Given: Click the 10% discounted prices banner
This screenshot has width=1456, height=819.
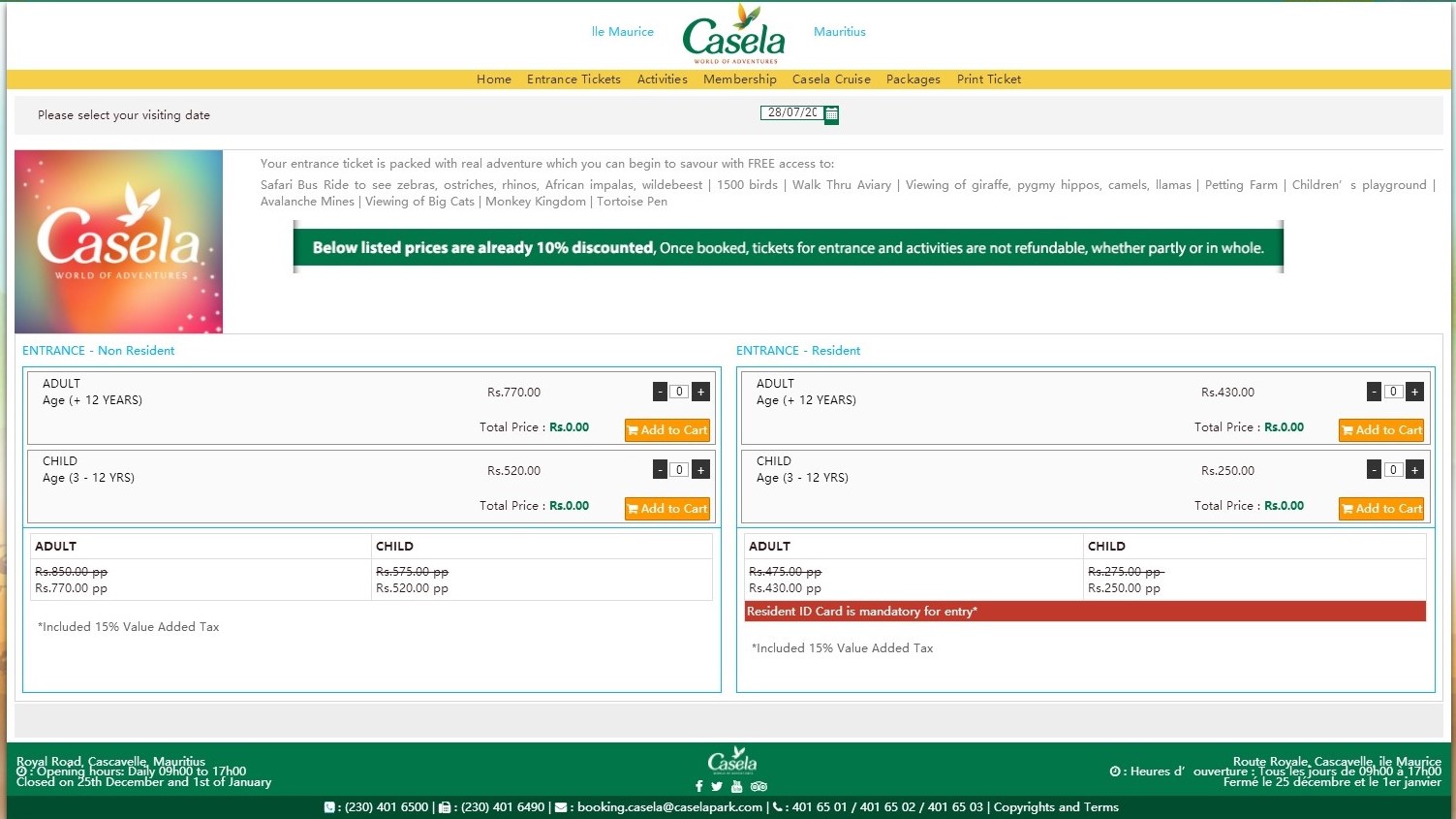Looking at the screenshot, I should tap(788, 247).
